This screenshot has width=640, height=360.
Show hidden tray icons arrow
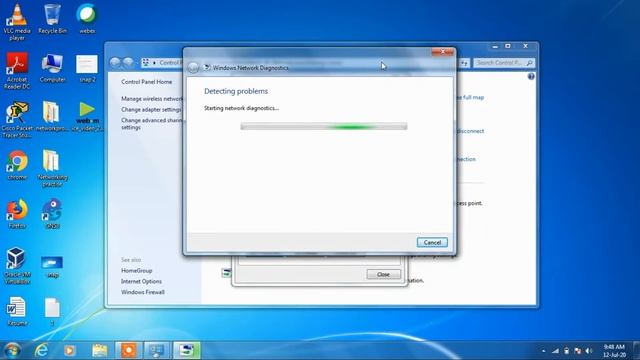coord(544,351)
